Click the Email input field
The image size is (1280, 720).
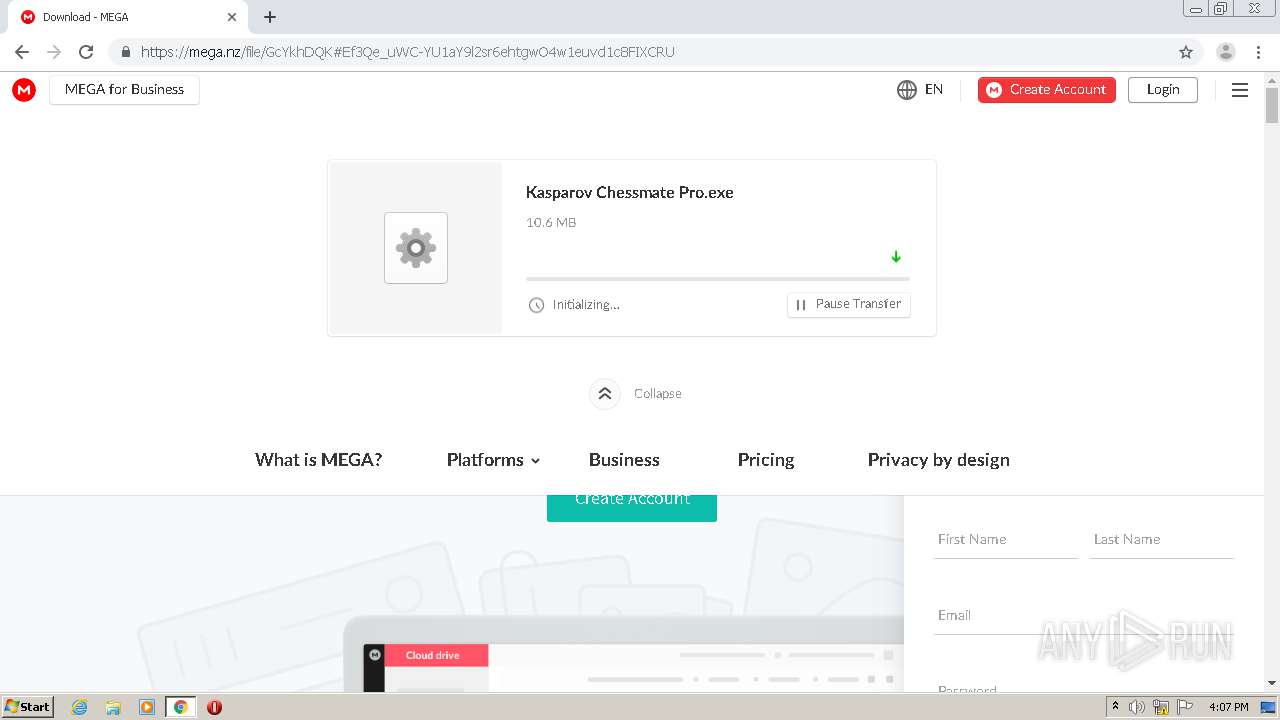click(1084, 616)
